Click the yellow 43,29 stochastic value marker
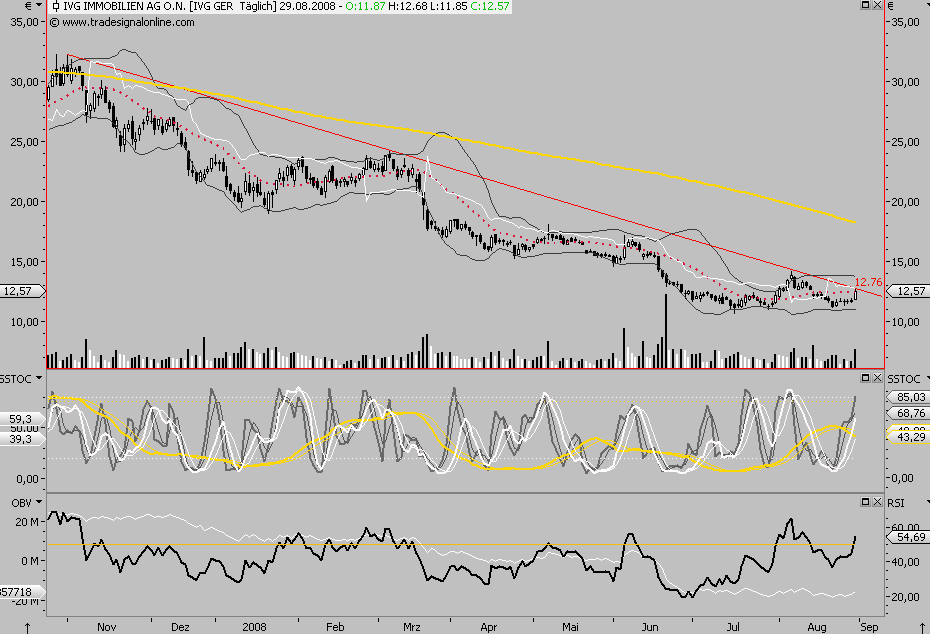 pyautogui.click(x=907, y=437)
